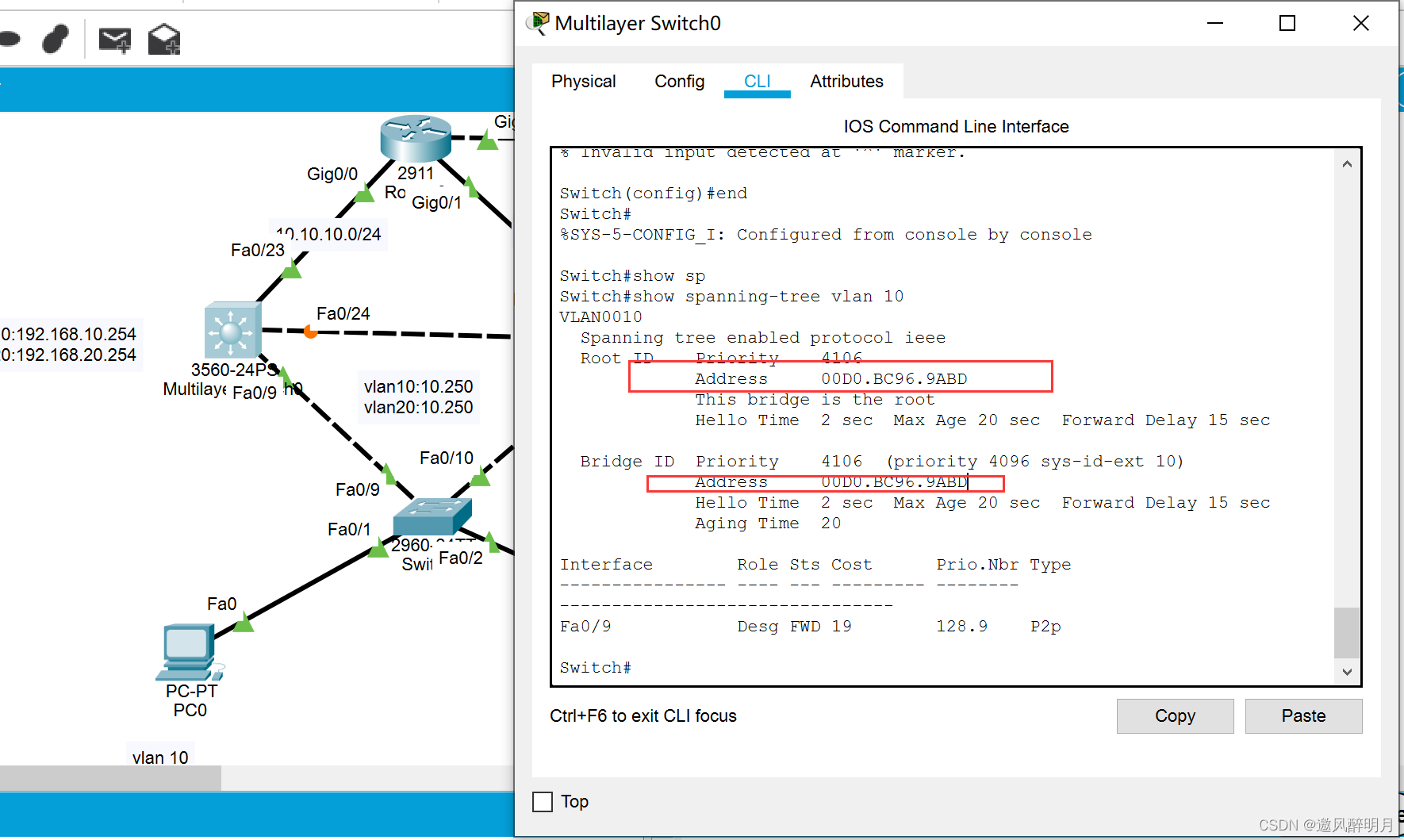Click the CLI scrollbar up arrow

click(1347, 164)
